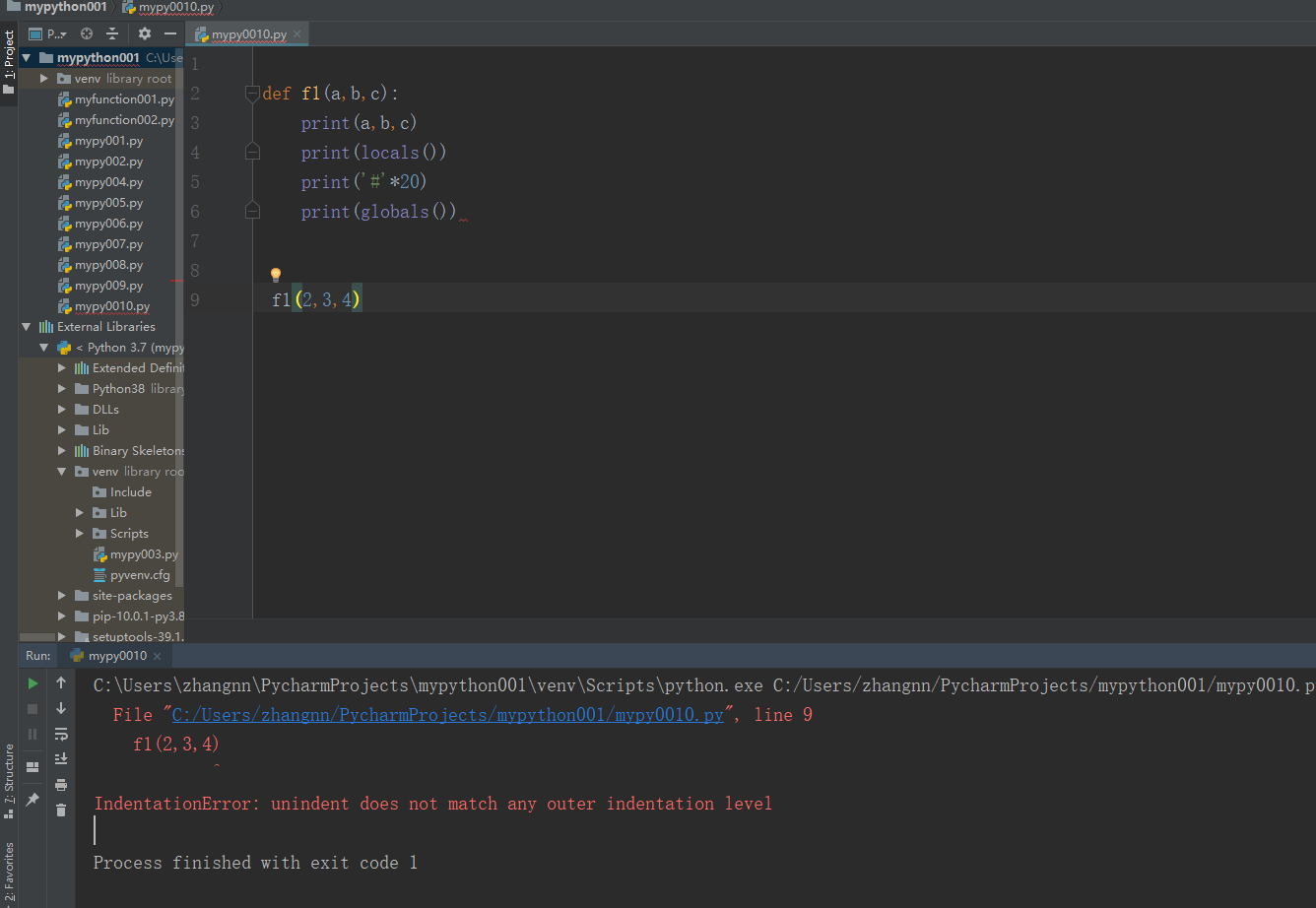Rerun mypy0010 with green play icon
Image resolution: width=1316 pixels, height=908 pixels.
tap(33, 682)
